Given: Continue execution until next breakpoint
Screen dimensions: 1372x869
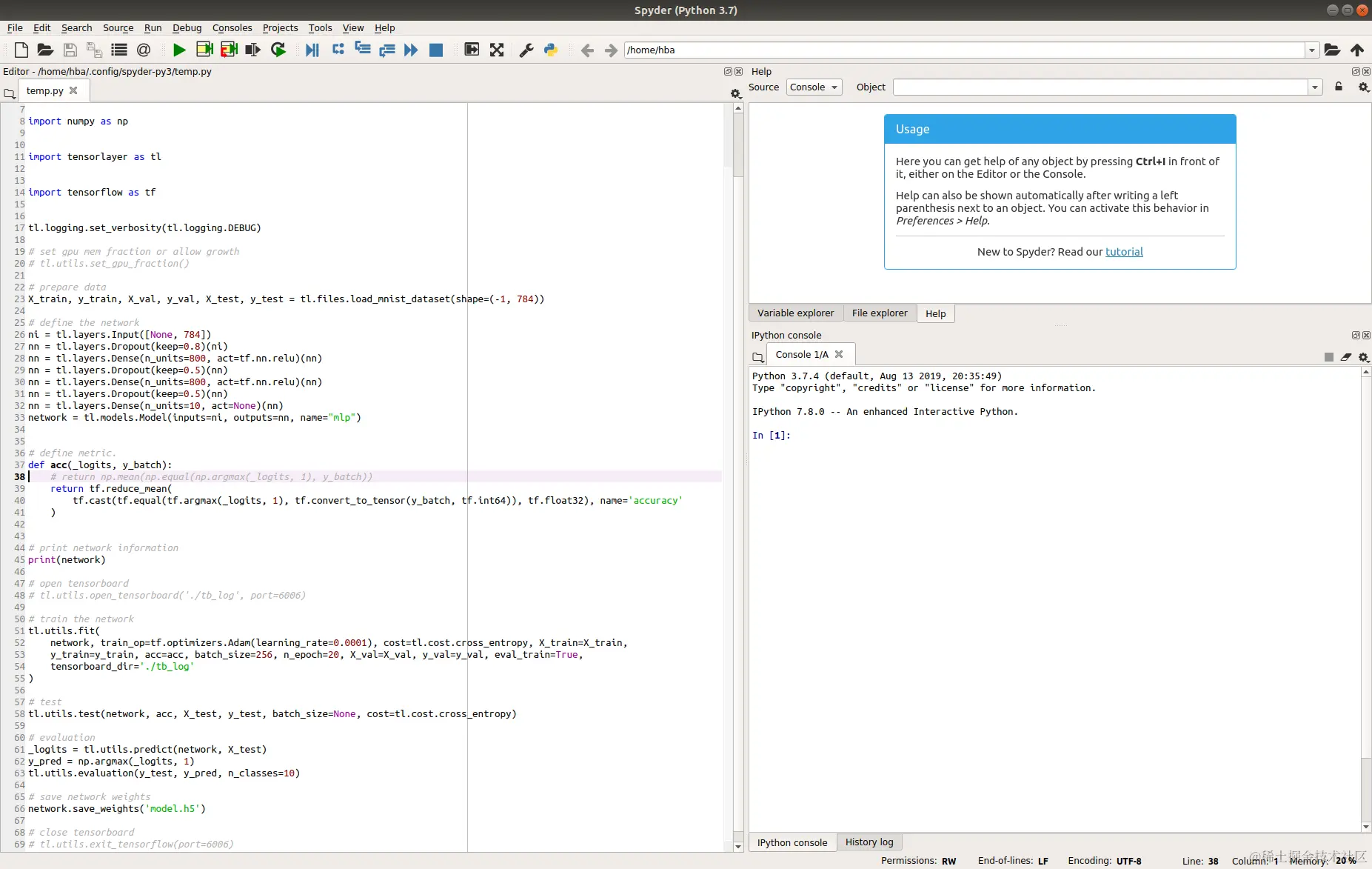Looking at the screenshot, I should point(411,50).
